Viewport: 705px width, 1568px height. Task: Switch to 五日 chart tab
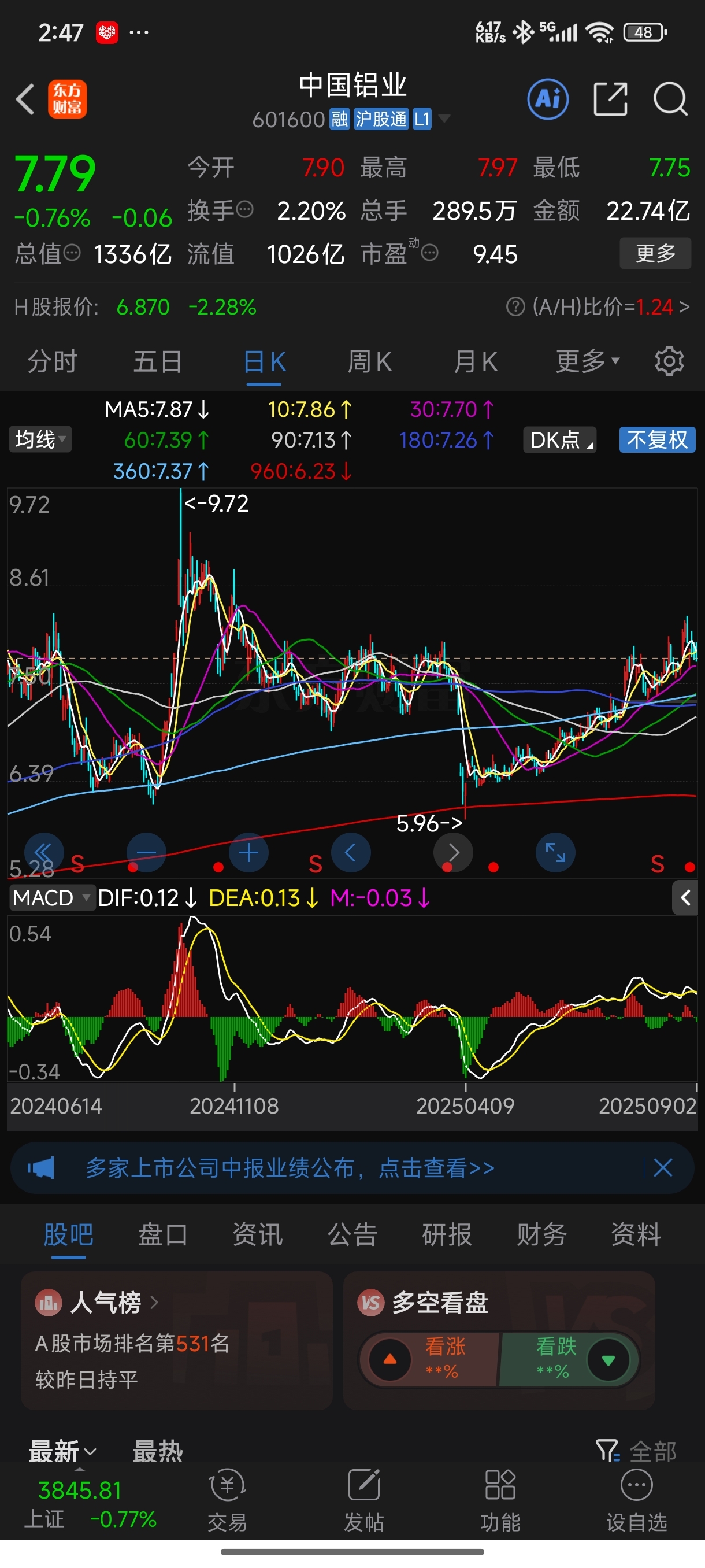pyautogui.click(x=158, y=361)
